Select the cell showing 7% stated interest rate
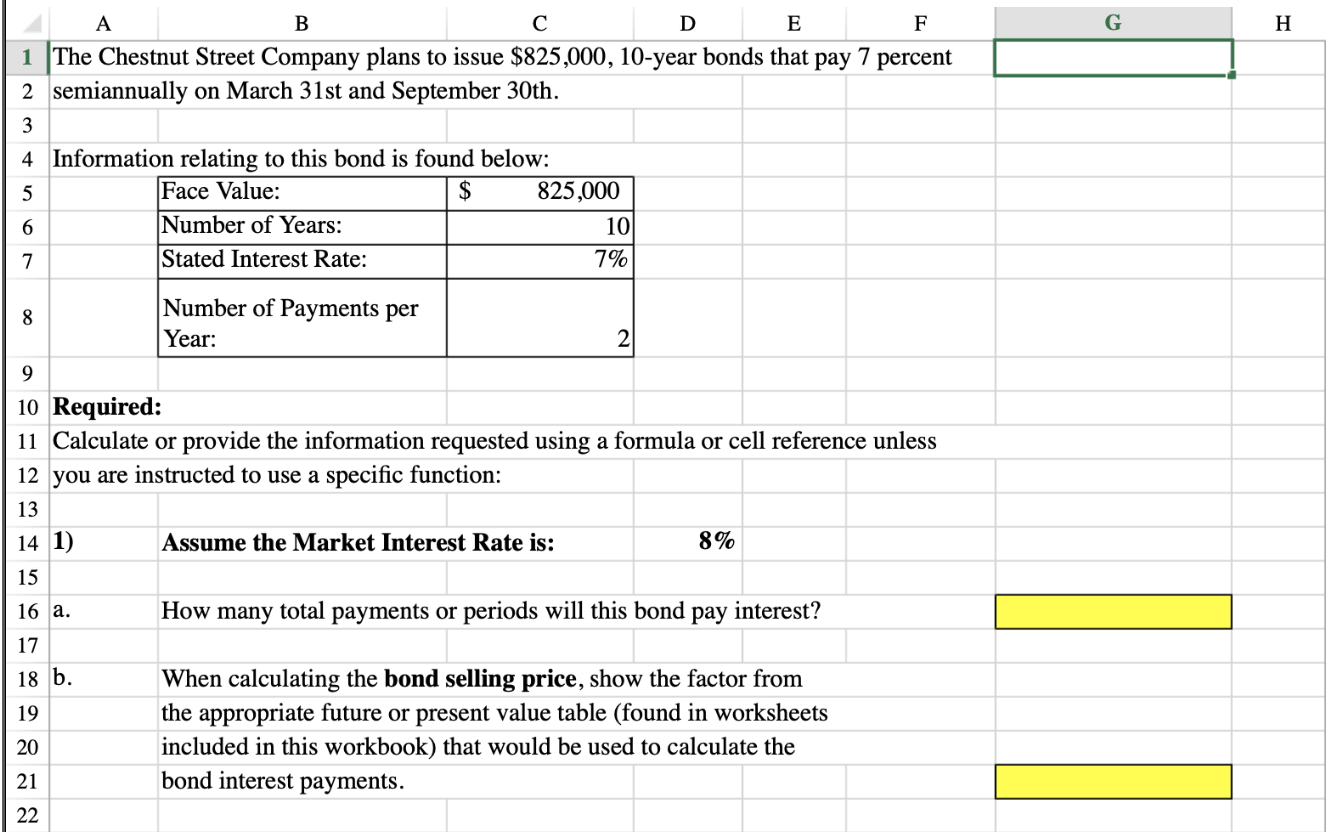The width and height of the screenshot is (1330, 832). [x=540, y=258]
